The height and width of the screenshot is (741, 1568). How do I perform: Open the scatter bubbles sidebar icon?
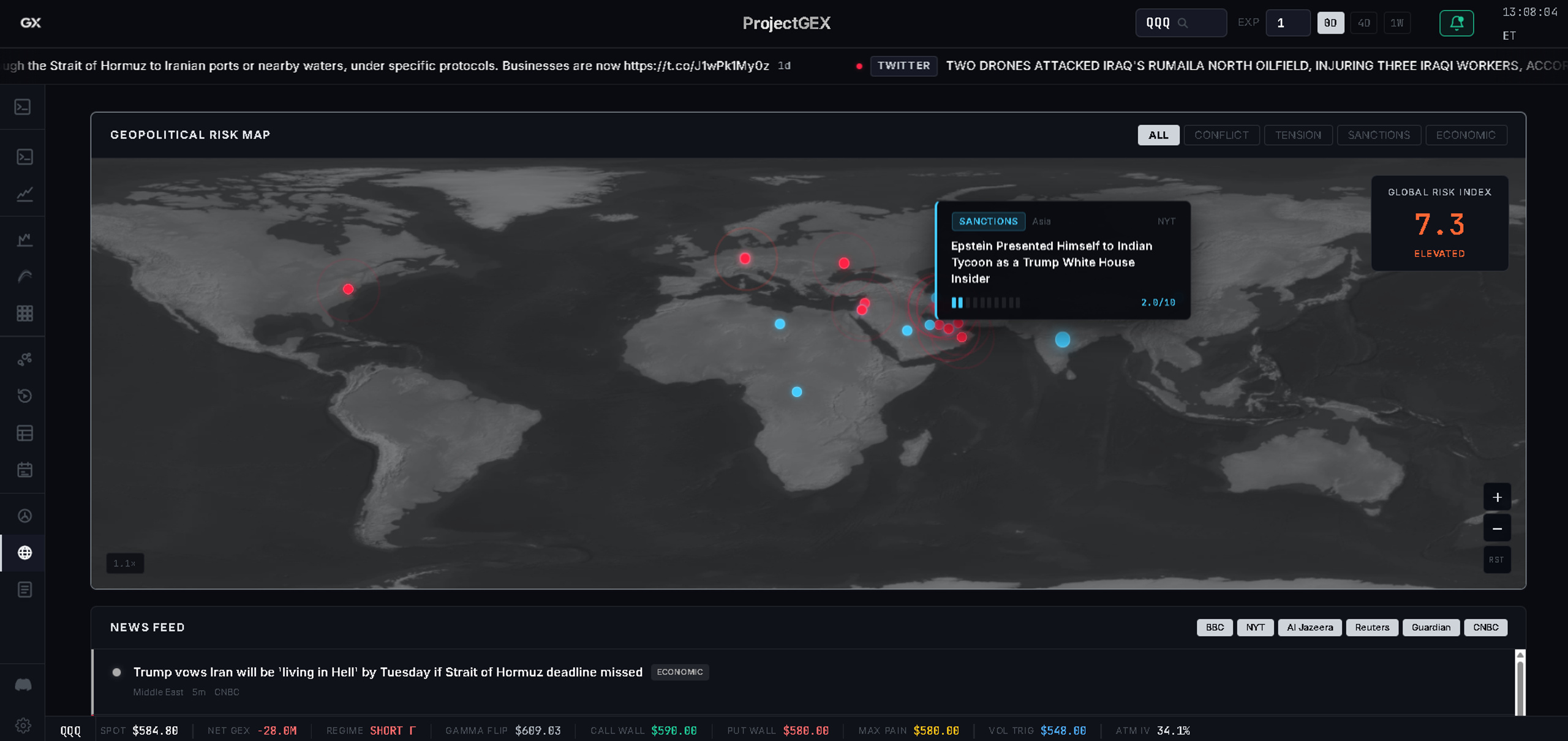pos(24,359)
